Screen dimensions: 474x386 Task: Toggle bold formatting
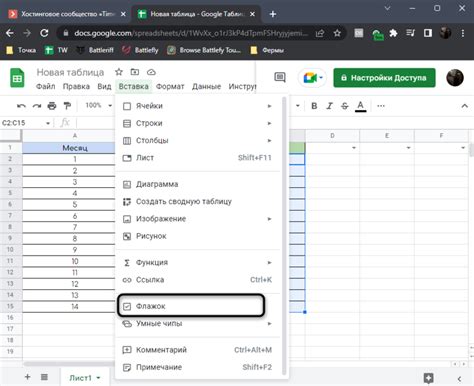click(x=314, y=106)
